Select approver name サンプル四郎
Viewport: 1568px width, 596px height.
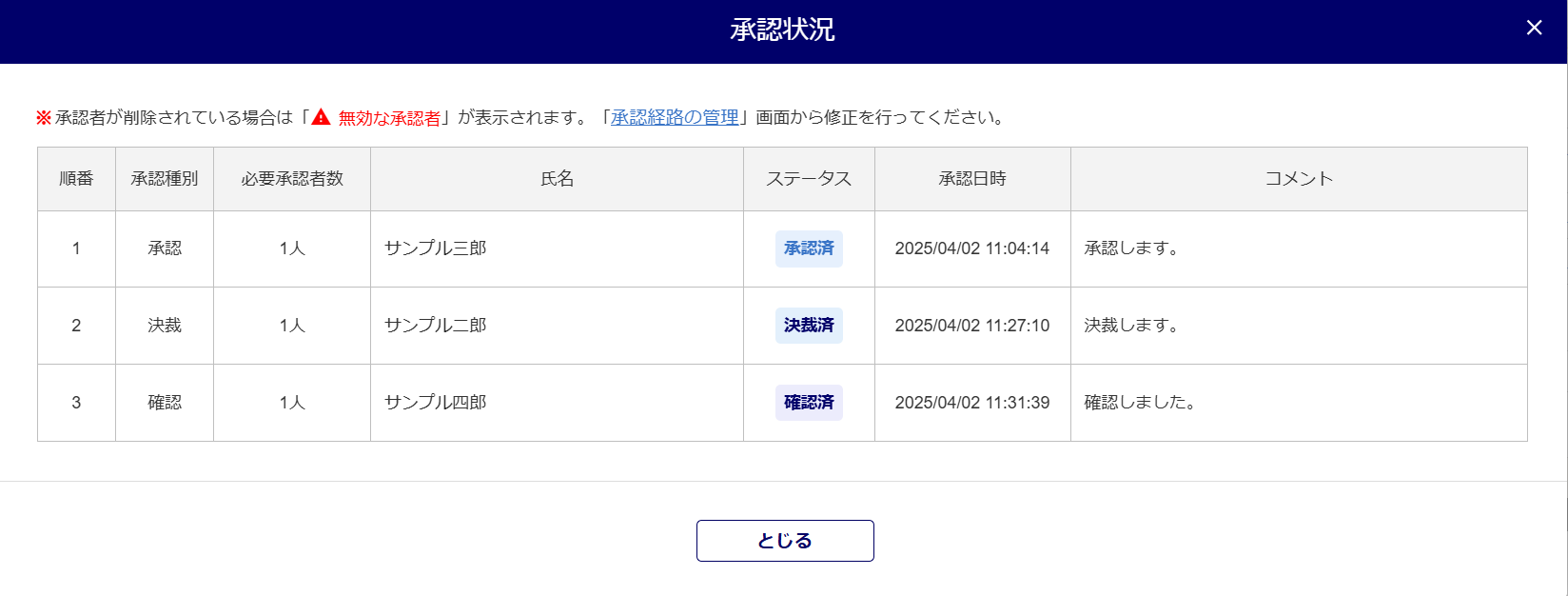pos(436,403)
